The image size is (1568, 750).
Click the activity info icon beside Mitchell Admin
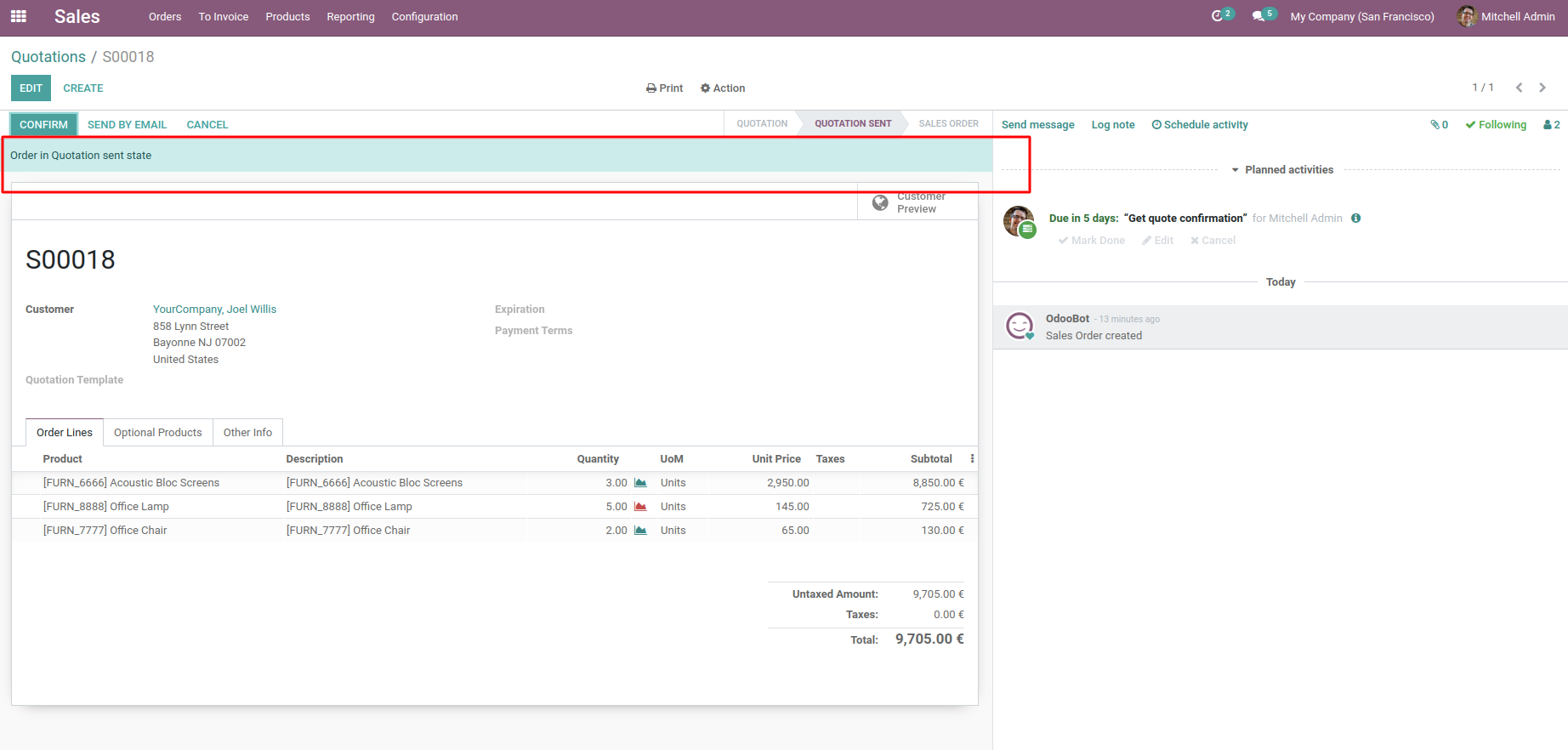pyautogui.click(x=1355, y=219)
